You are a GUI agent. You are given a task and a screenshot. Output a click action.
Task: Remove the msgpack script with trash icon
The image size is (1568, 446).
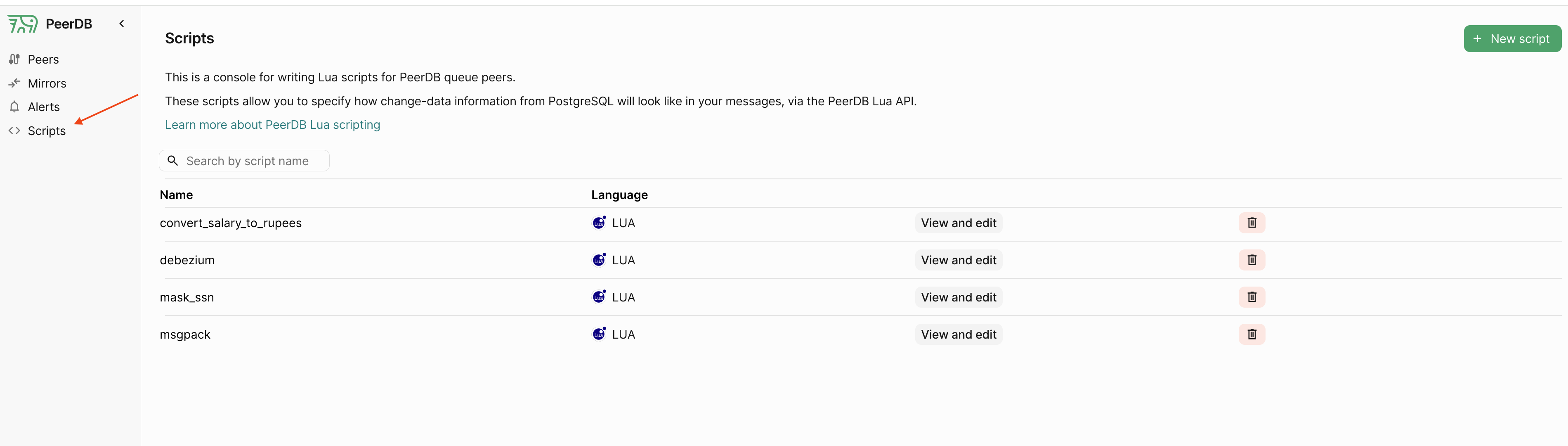1252,334
